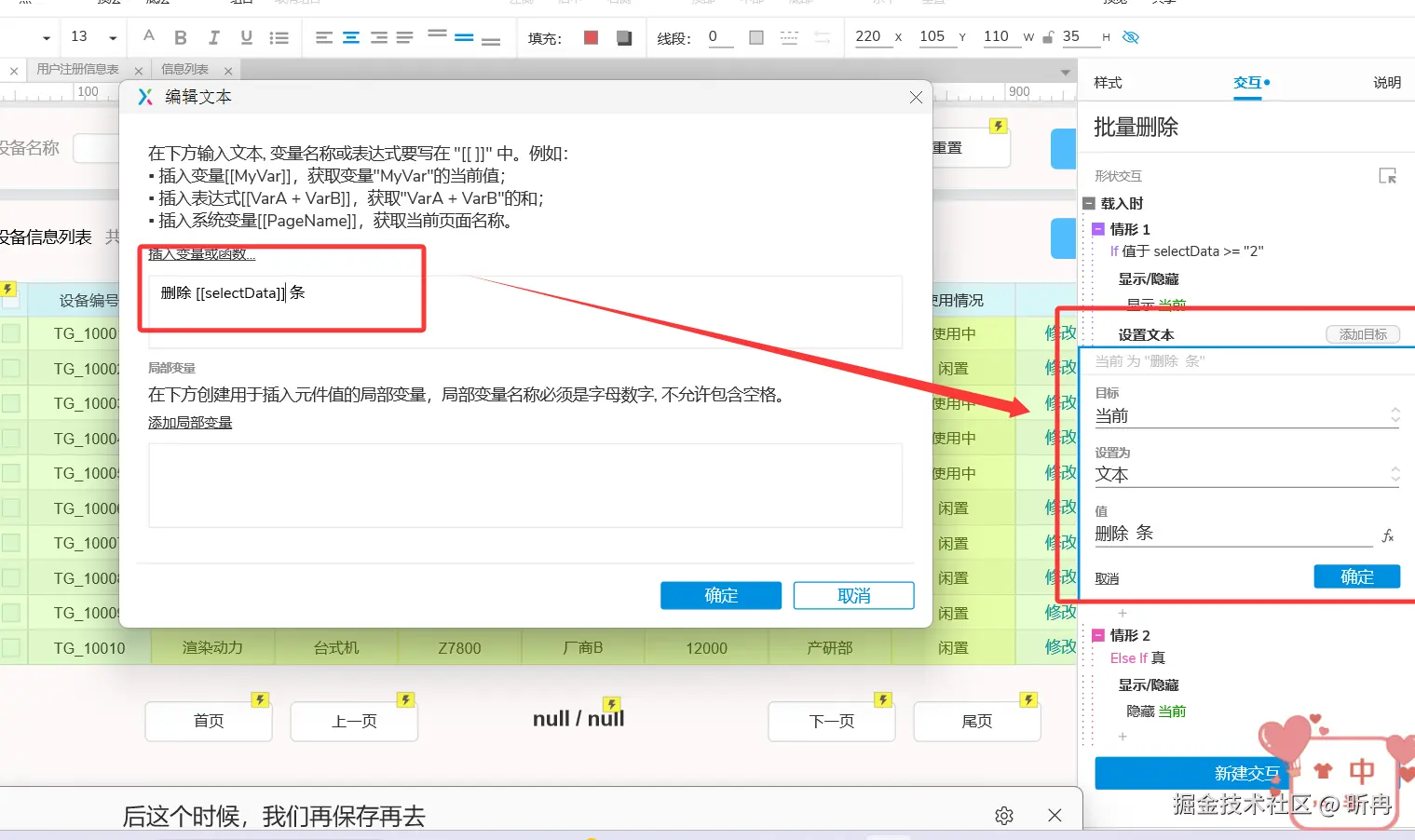This screenshot has width=1415, height=840.
Task: Close the 信息列表 tab
Action: coord(228,71)
